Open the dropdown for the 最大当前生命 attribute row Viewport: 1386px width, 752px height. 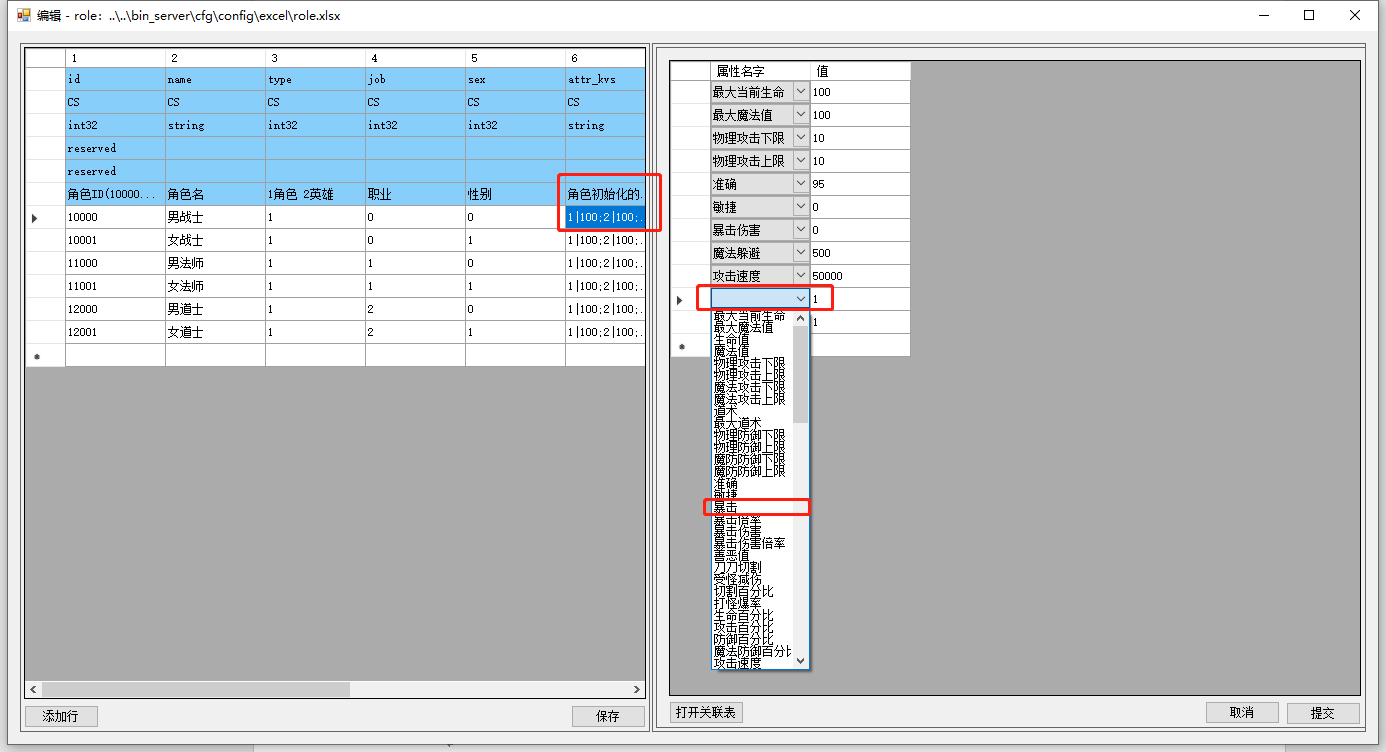(x=800, y=92)
